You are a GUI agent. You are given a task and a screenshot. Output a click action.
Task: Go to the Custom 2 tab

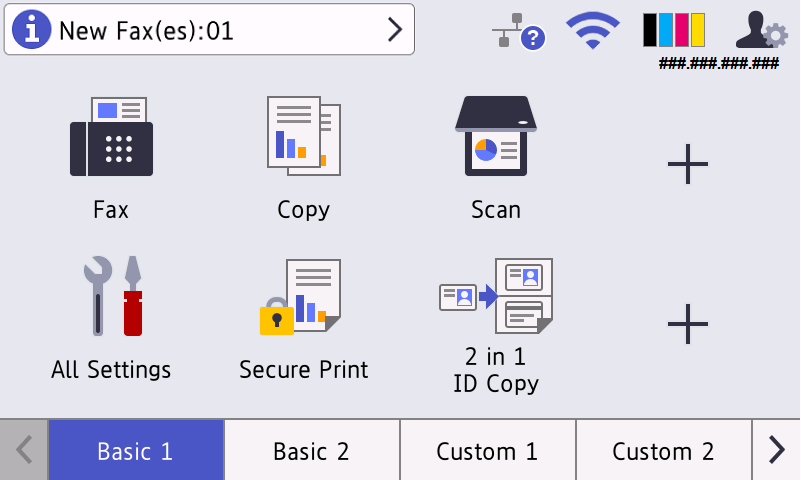click(664, 451)
